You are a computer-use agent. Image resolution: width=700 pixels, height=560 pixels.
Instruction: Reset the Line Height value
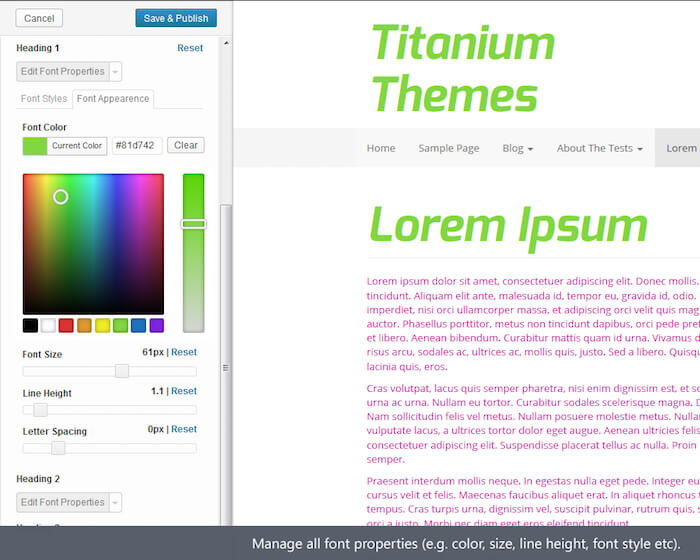[x=183, y=391]
